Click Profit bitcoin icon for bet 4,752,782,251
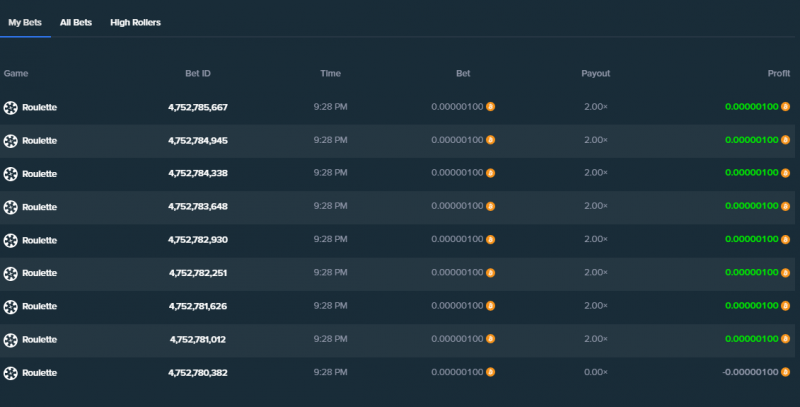Image resolution: width=800 pixels, height=407 pixels. pyautogui.click(x=786, y=272)
